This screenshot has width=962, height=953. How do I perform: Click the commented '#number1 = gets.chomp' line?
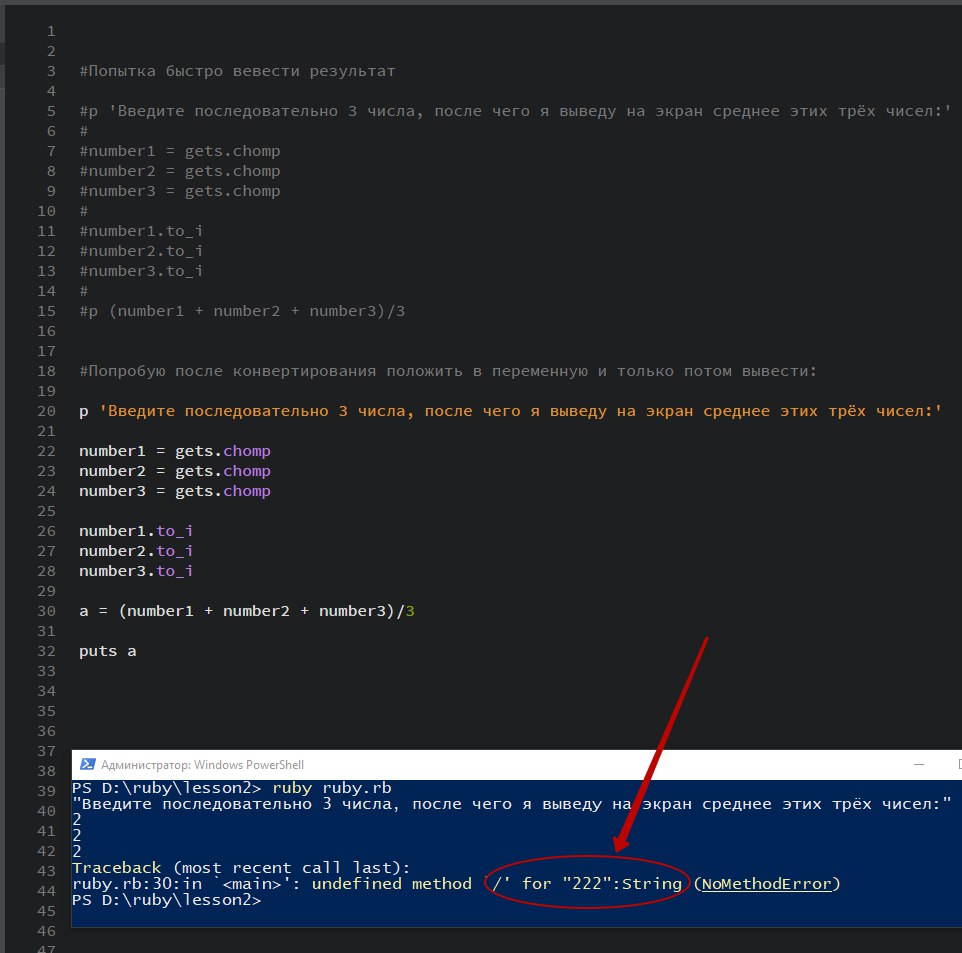[180, 151]
